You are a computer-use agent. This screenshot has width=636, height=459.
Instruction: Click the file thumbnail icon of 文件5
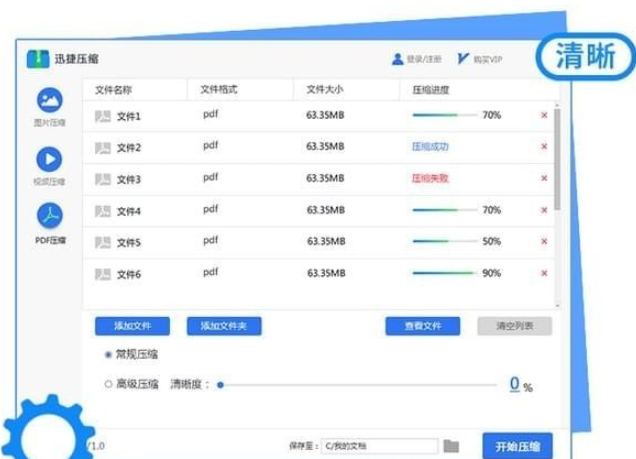pos(103,243)
